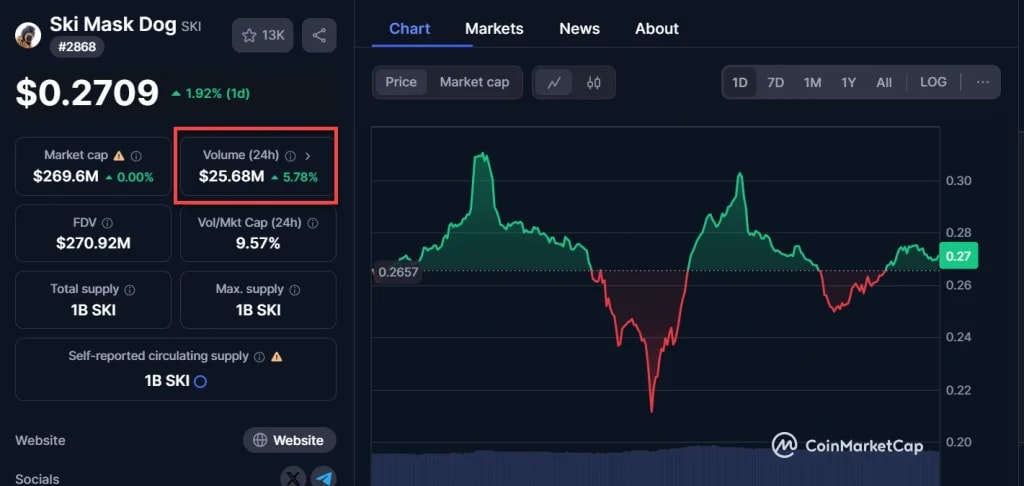
Task: Set chart range to All
Action: tap(884, 82)
